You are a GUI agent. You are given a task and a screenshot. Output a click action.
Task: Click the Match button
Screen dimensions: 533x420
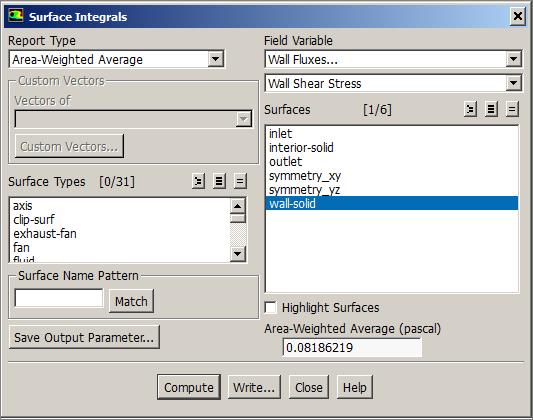click(x=131, y=301)
